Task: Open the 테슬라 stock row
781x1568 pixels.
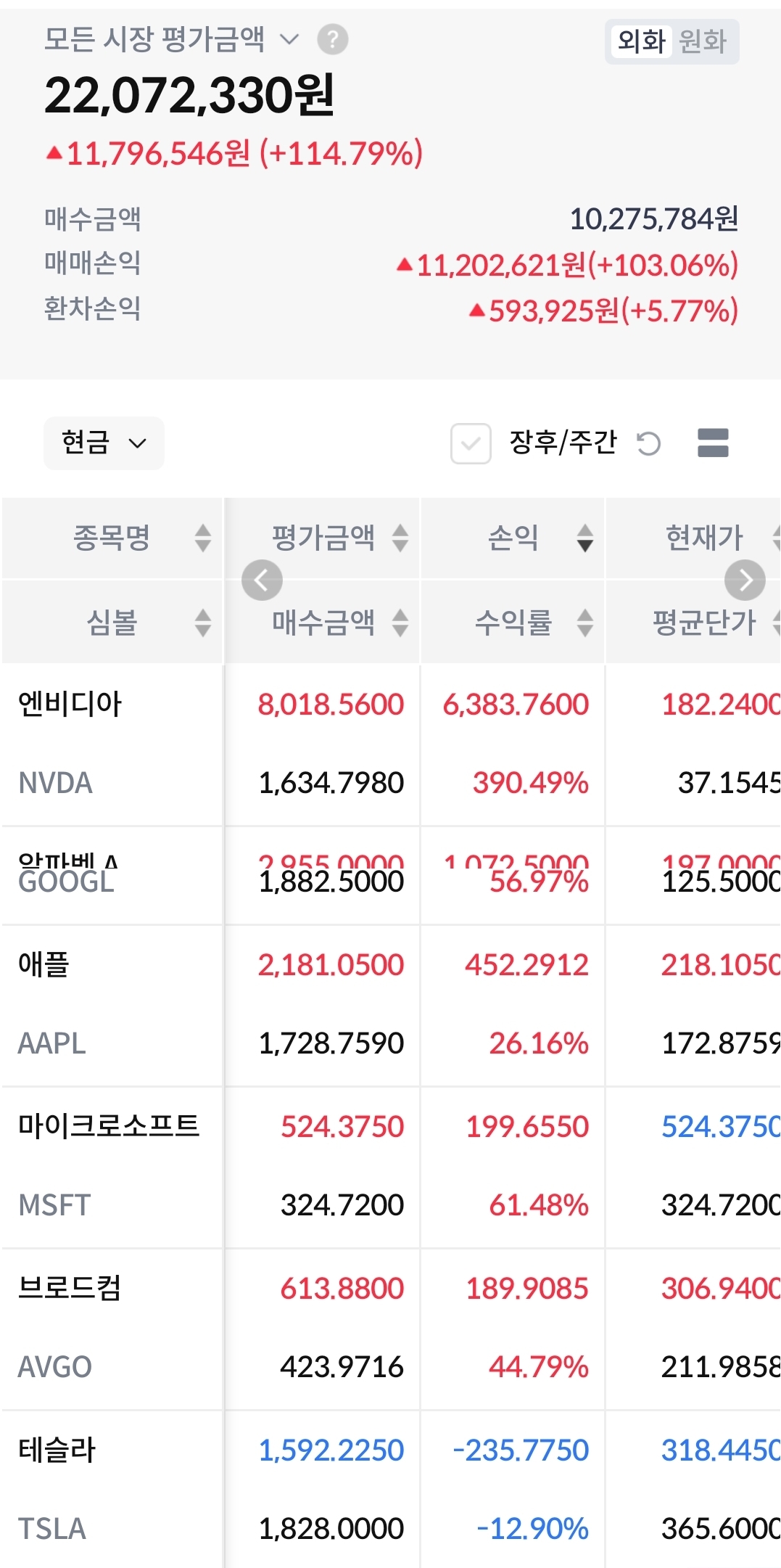Action: coord(57,1450)
